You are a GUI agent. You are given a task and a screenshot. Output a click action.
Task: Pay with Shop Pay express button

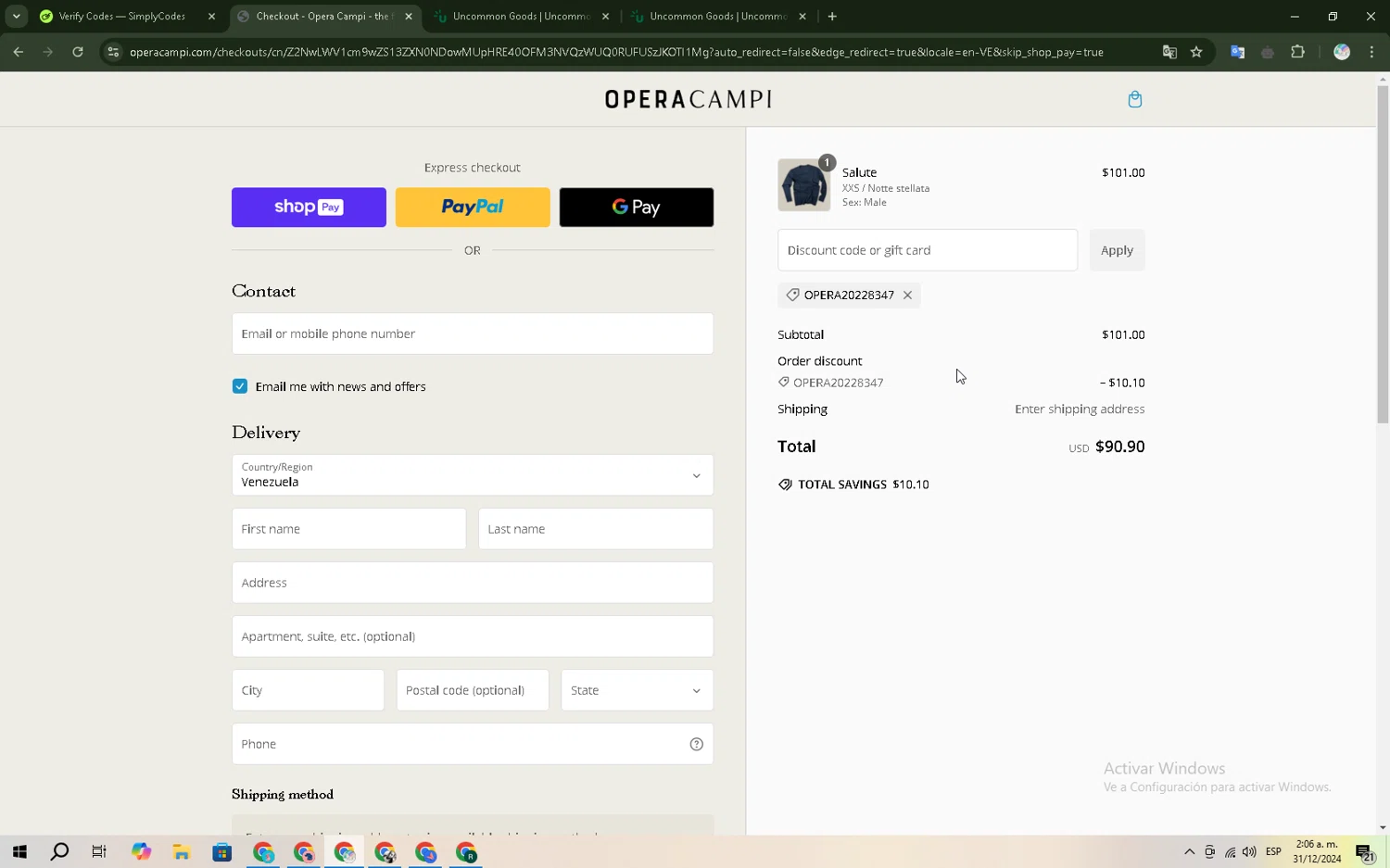tap(309, 208)
